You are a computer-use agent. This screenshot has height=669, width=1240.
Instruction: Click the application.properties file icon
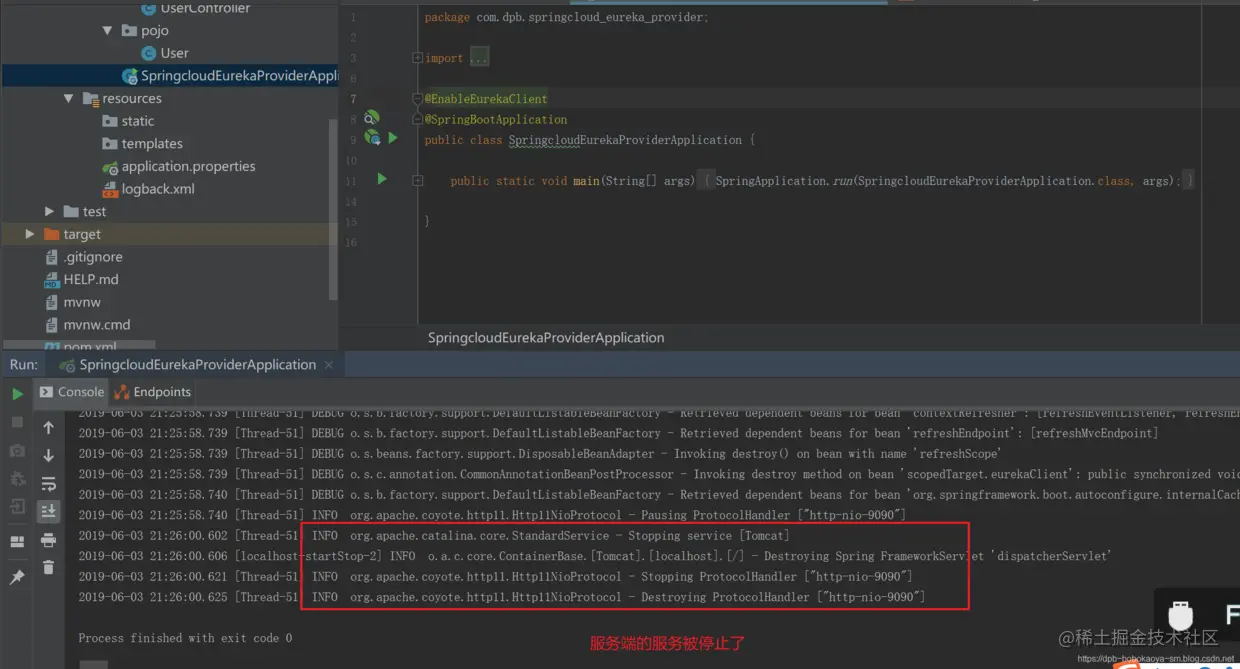pos(110,167)
